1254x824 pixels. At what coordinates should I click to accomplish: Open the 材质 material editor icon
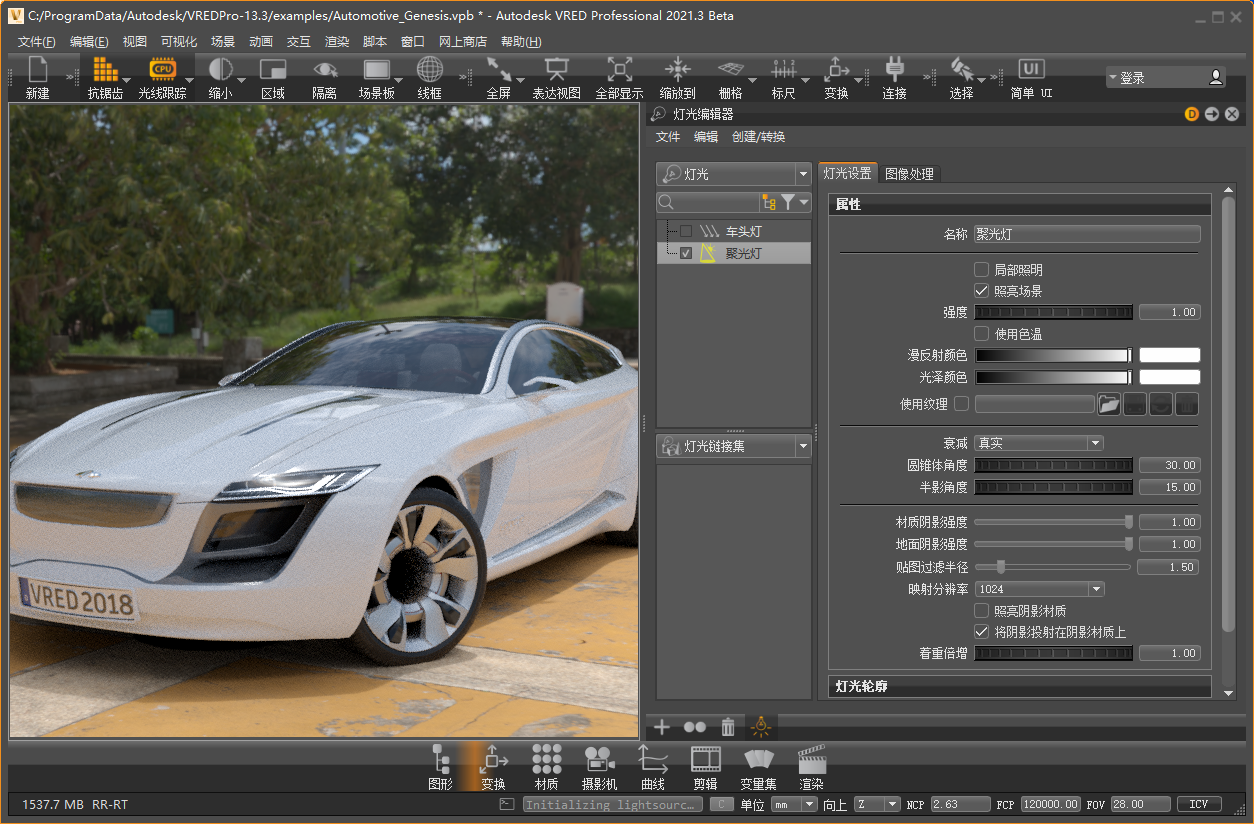(546, 759)
